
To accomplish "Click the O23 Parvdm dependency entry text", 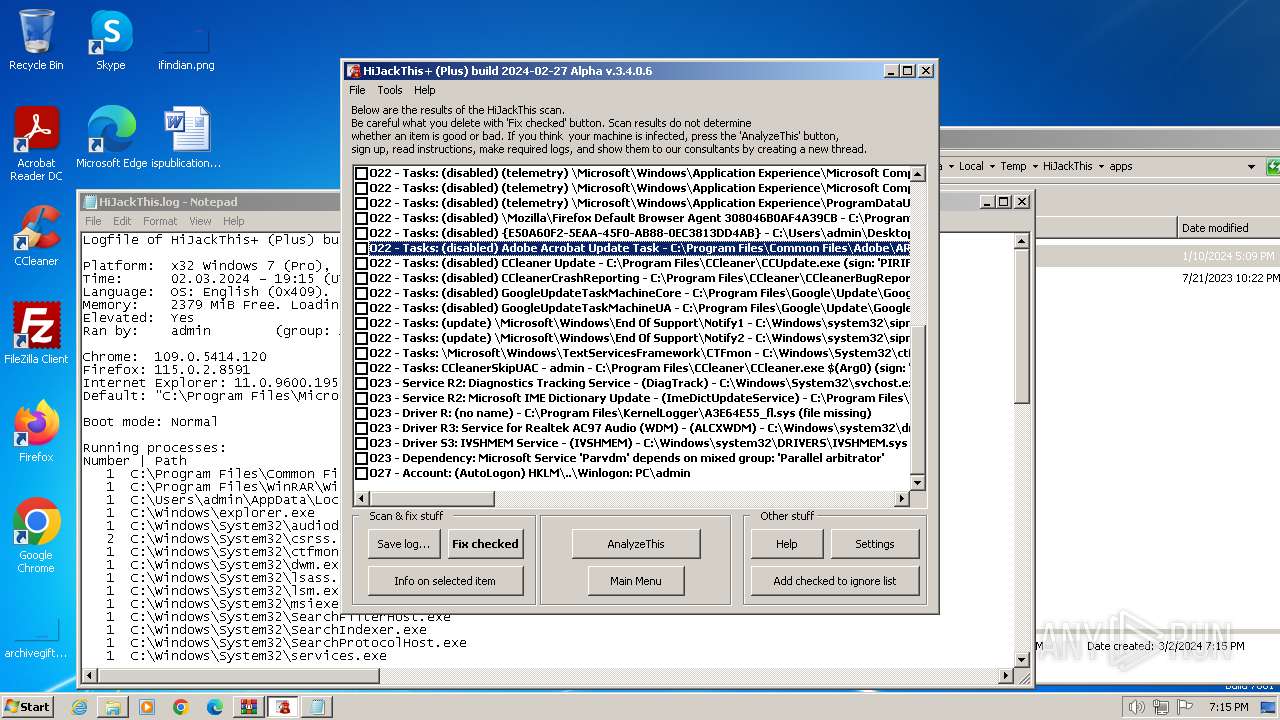I will [626, 458].
